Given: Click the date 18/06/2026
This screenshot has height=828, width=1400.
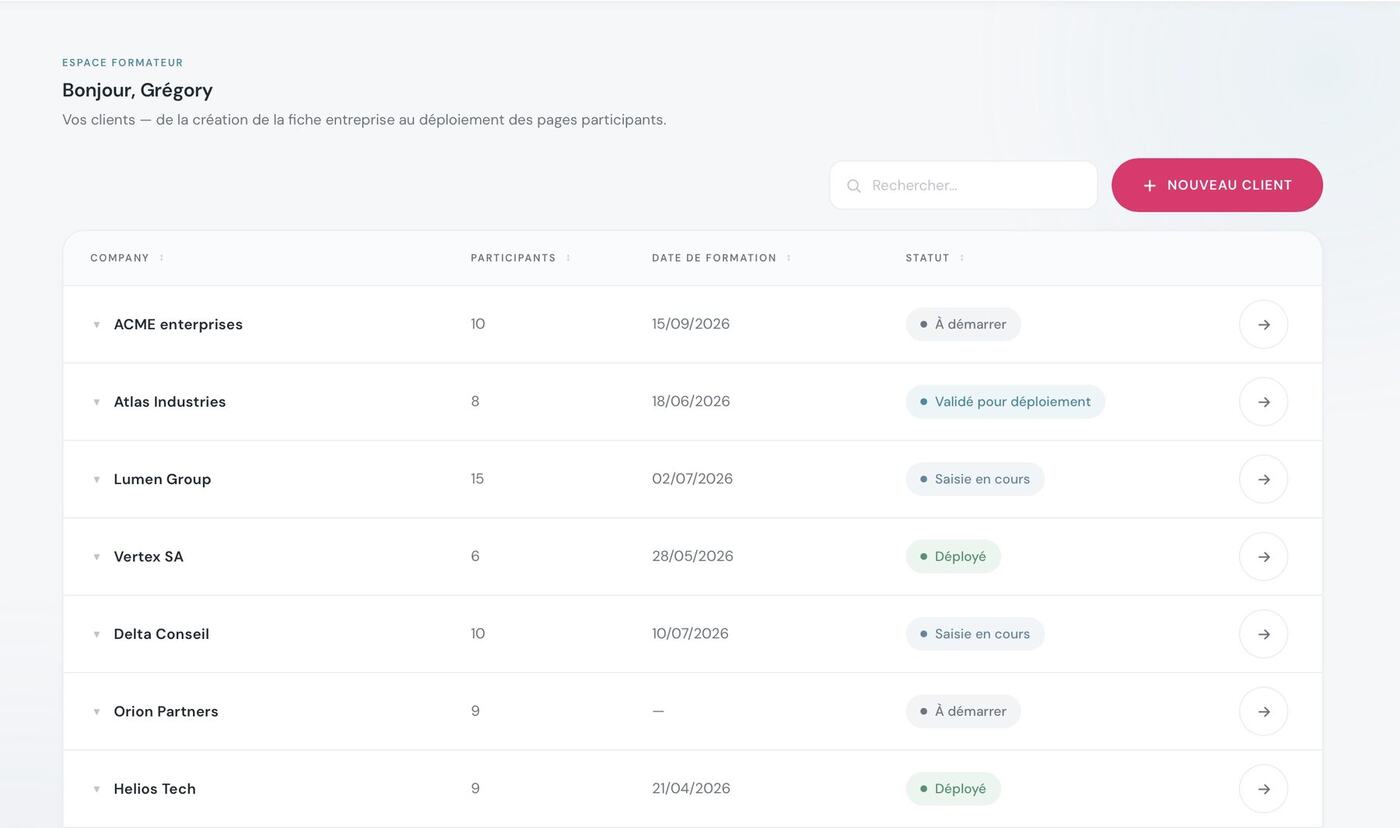Looking at the screenshot, I should click(x=691, y=402).
